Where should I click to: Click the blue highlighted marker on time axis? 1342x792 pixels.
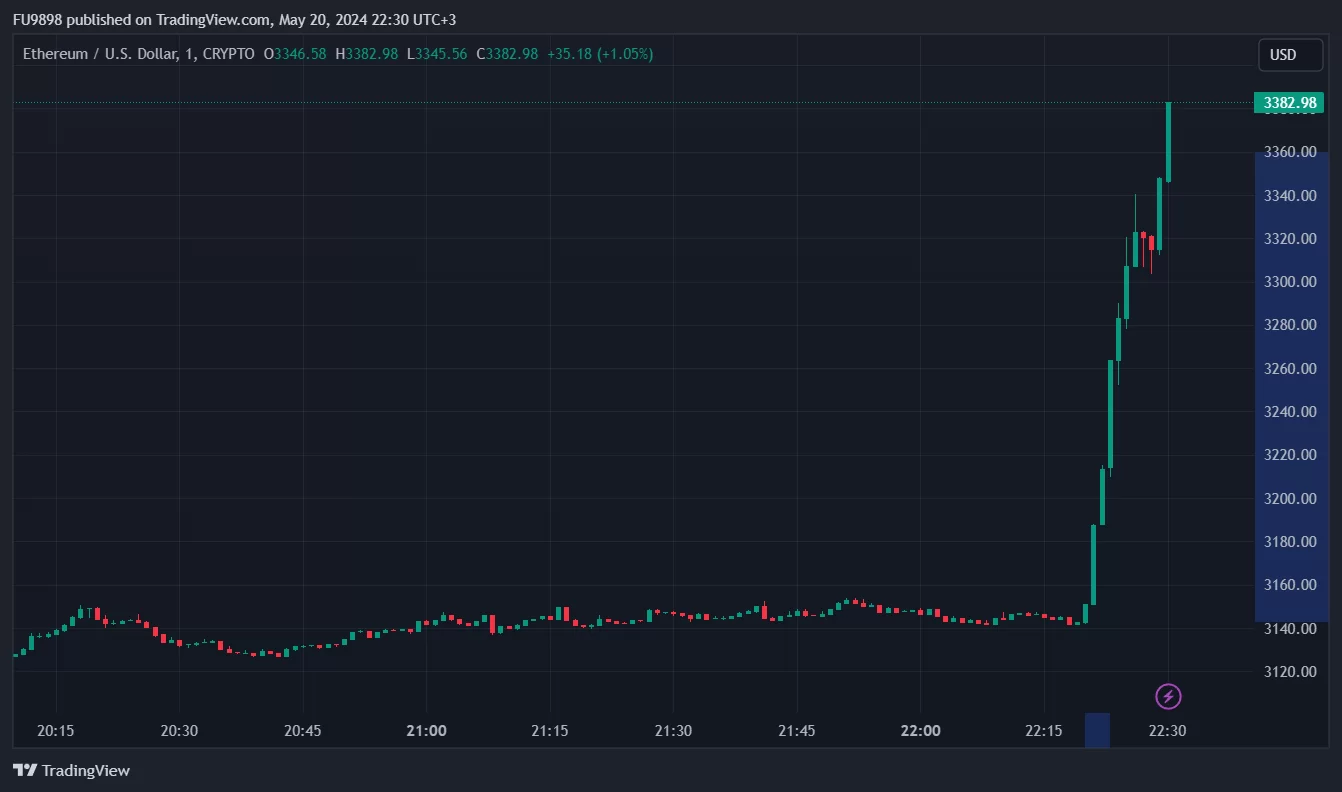1097,730
